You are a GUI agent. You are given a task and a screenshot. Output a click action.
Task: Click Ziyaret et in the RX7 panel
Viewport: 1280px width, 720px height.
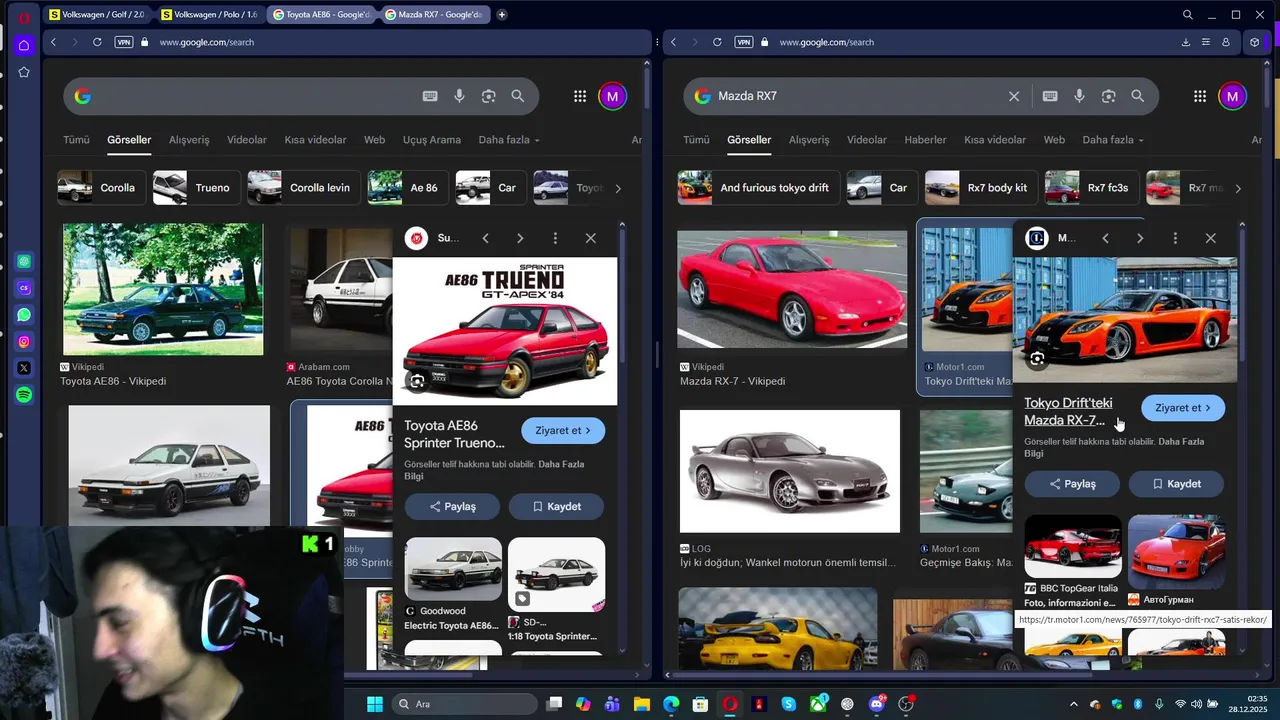pos(1183,408)
